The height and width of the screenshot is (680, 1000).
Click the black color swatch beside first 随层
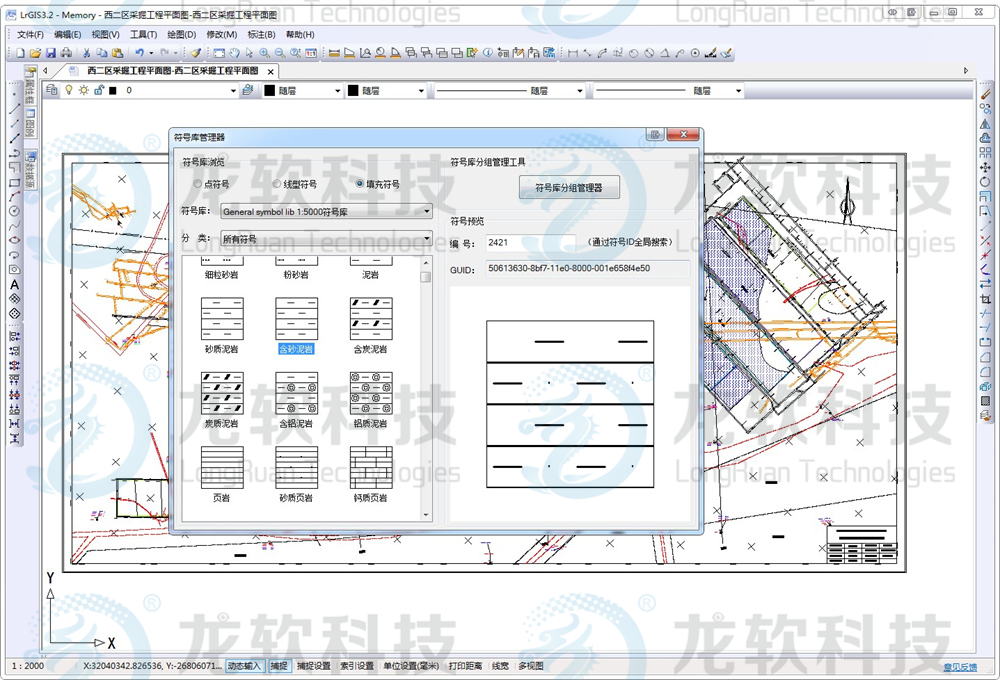(270, 91)
